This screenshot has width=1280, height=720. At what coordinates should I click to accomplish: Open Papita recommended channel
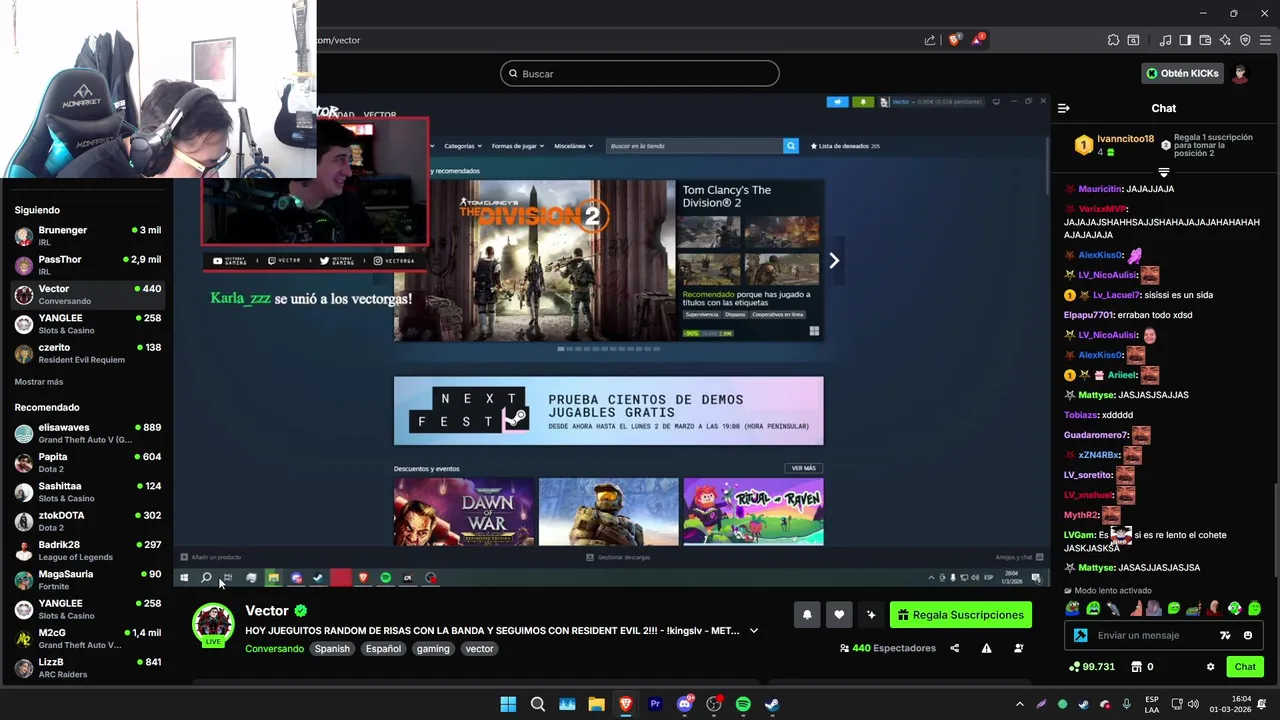[87, 462]
